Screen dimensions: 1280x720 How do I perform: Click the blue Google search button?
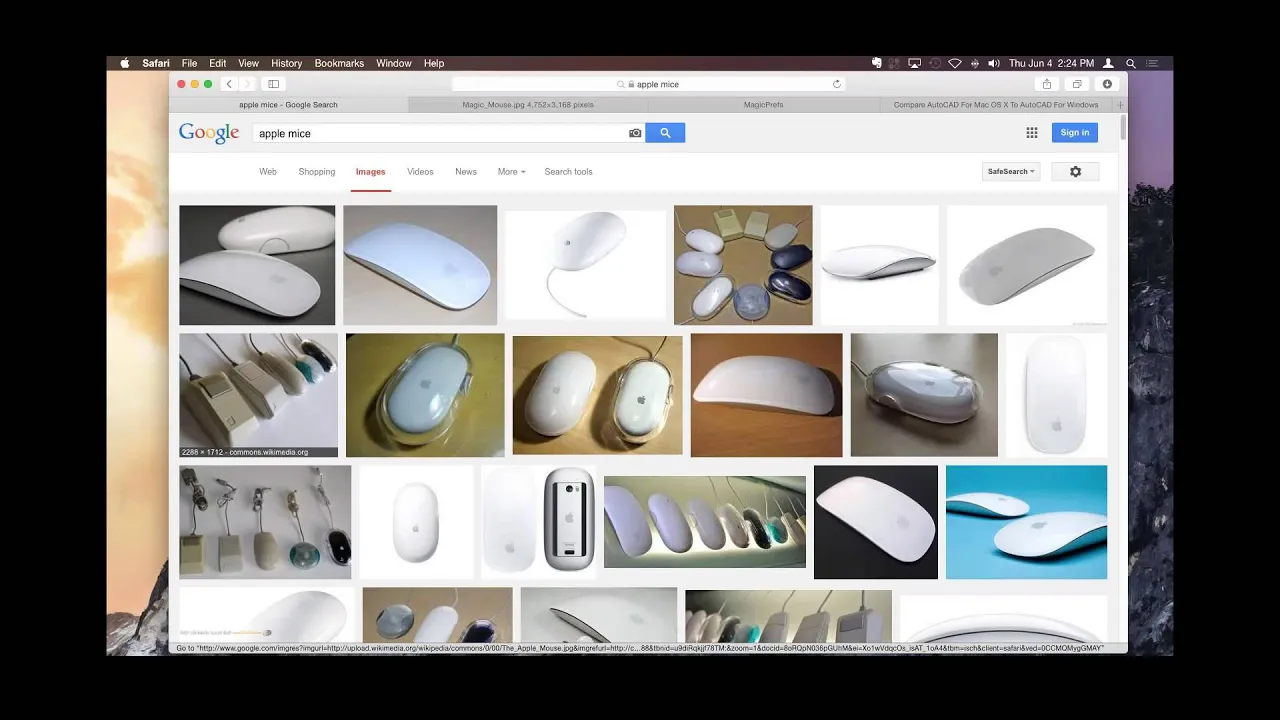[x=665, y=132]
